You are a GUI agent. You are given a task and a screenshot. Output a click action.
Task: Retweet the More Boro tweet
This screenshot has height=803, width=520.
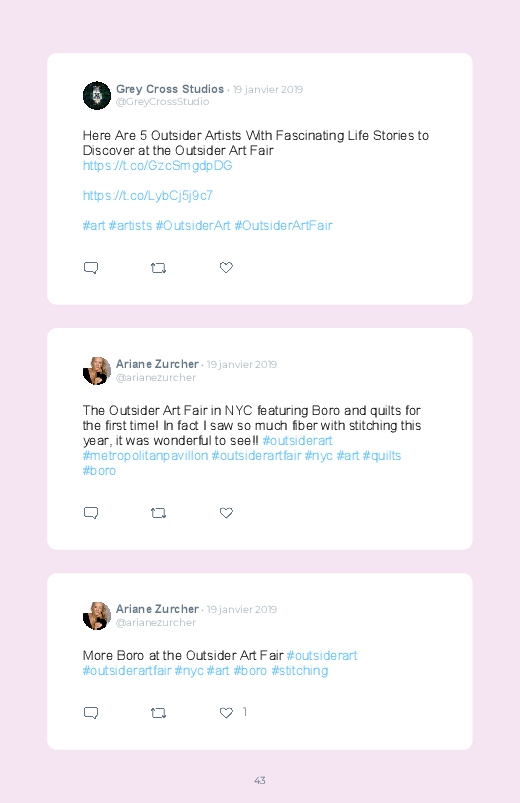pyautogui.click(x=158, y=712)
